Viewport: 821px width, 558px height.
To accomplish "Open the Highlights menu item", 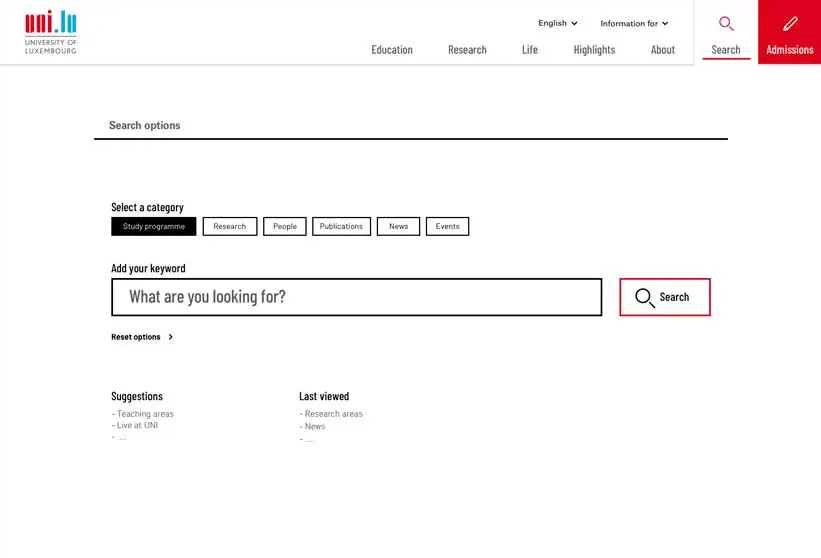I will [x=594, y=50].
